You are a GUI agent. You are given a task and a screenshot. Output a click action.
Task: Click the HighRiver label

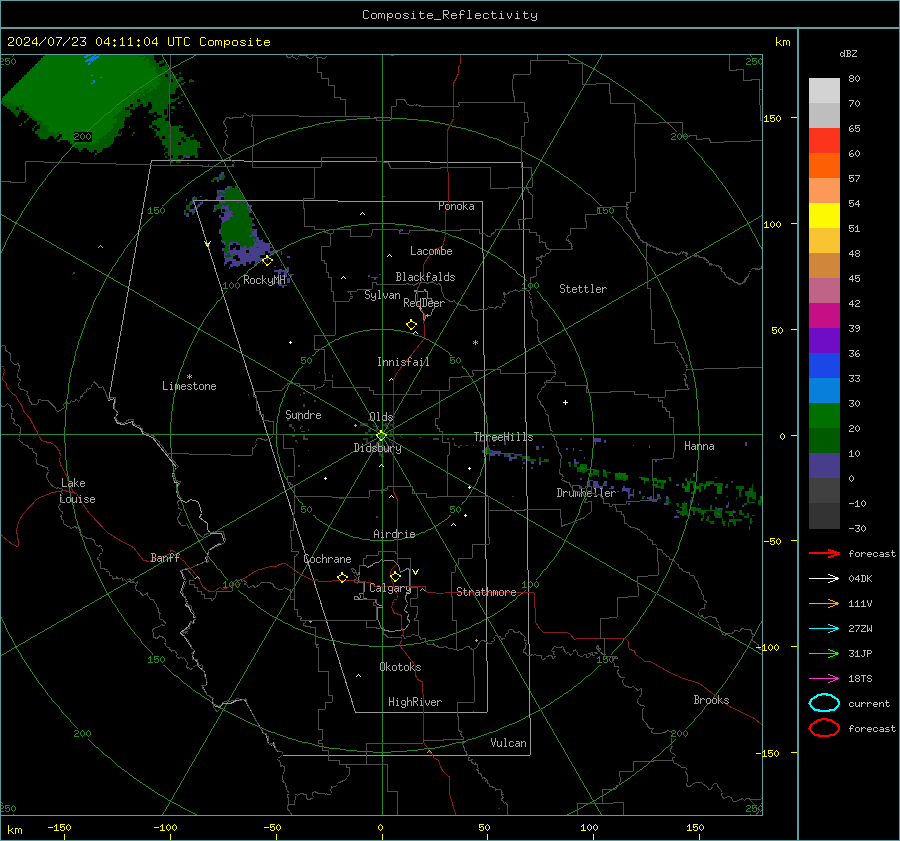click(415, 702)
